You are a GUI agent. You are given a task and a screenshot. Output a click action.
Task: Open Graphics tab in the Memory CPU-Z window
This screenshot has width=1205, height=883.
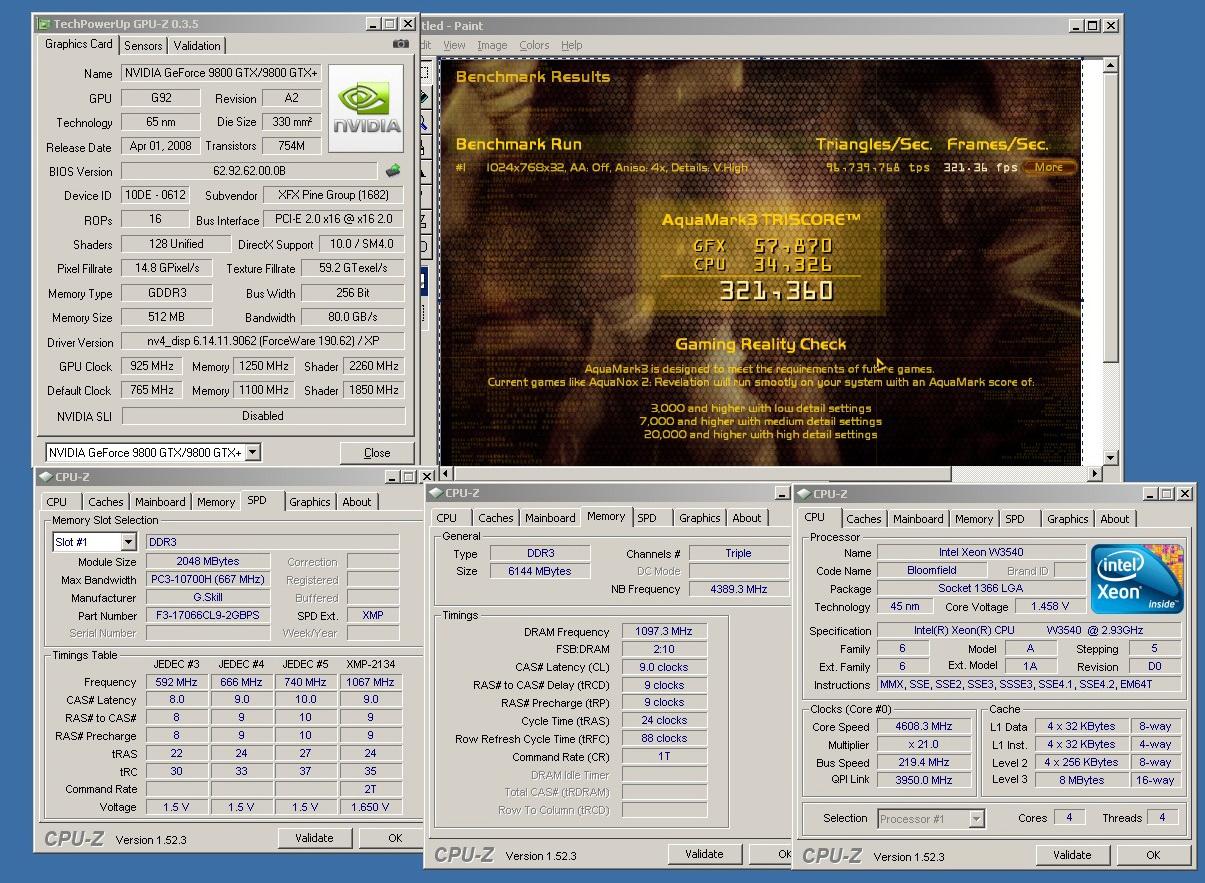click(x=699, y=518)
